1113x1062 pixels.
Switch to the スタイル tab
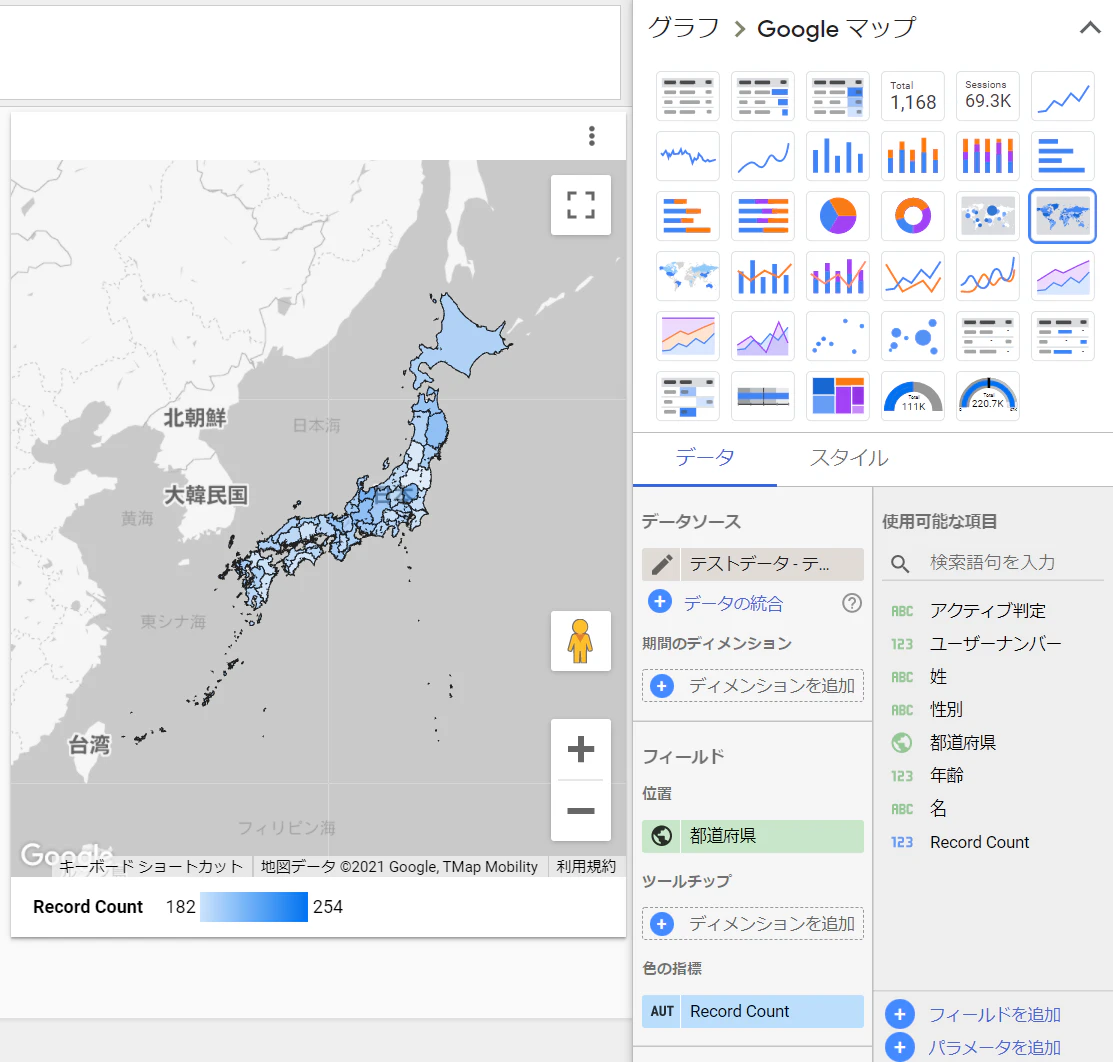pos(849,458)
